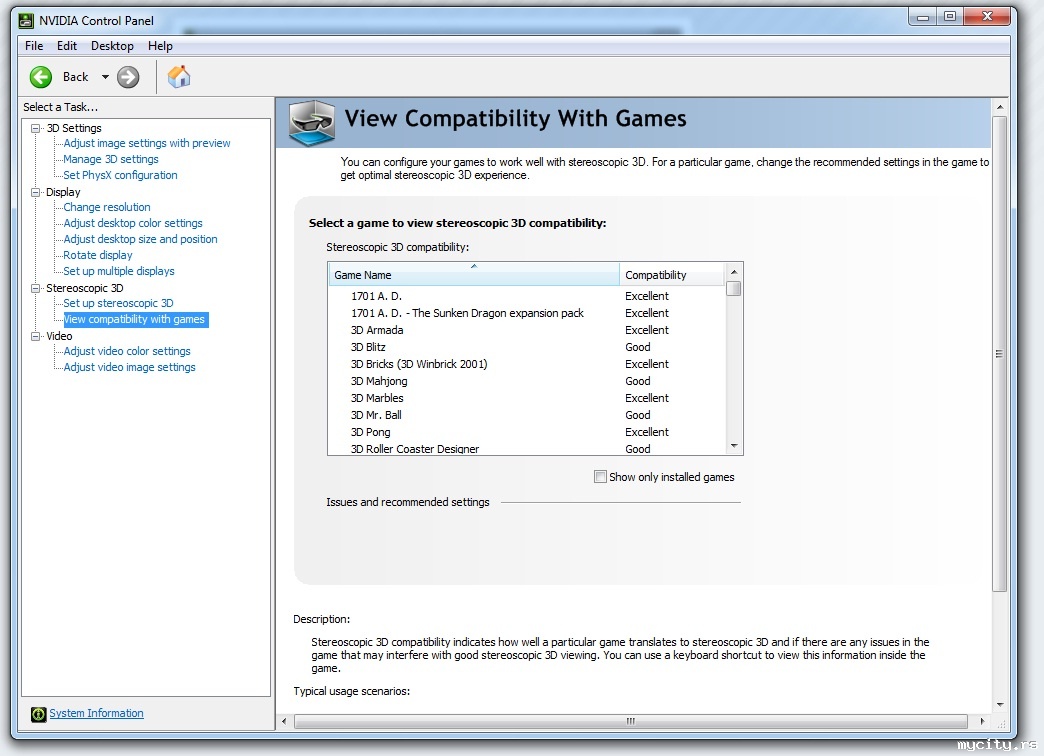Click the 3D glasses header icon

tap(312, 123)
